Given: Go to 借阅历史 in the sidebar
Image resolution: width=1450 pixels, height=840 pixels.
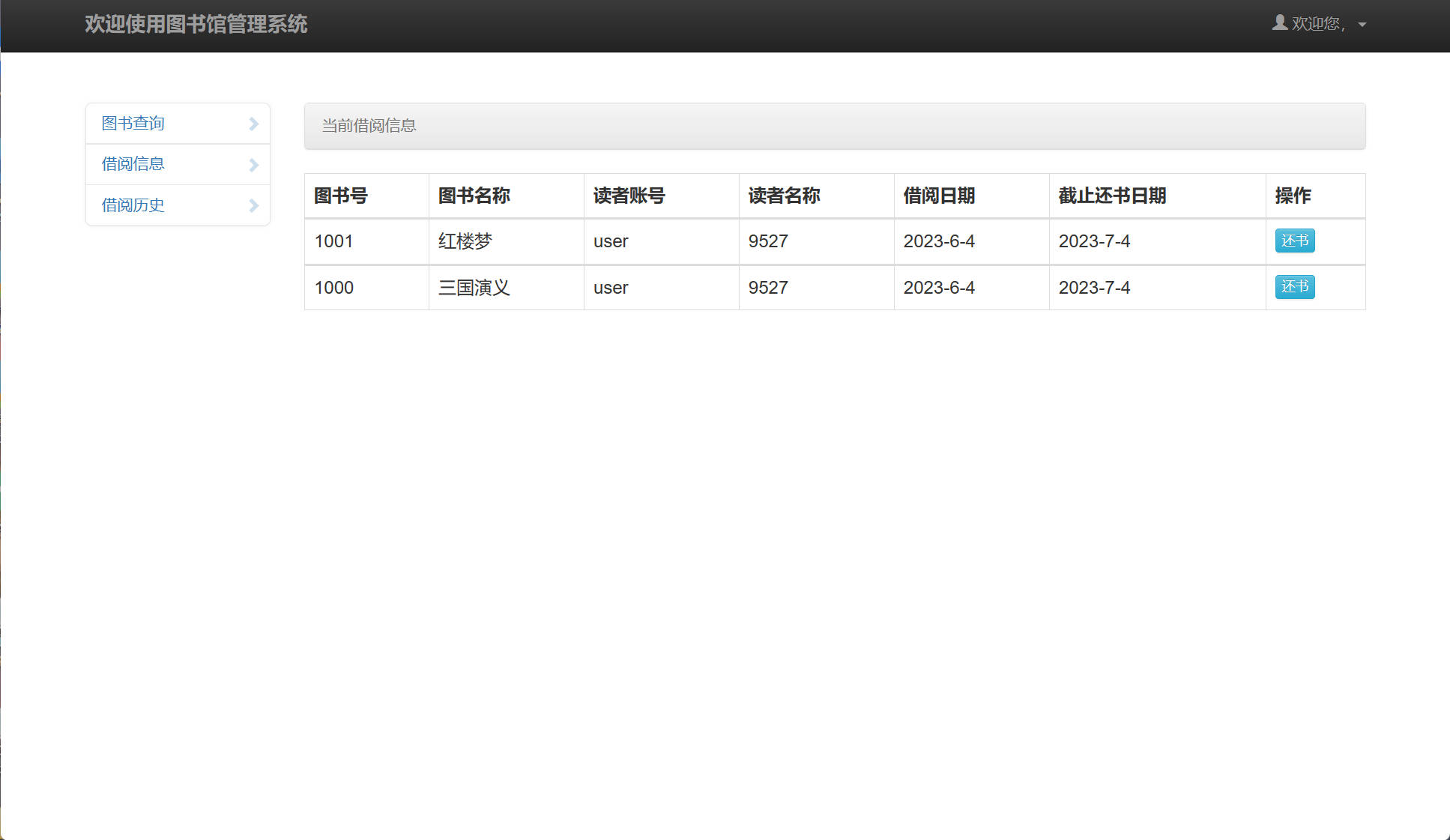Looking at the screenshot, I should pyautogui.click(x=133, y=205).
